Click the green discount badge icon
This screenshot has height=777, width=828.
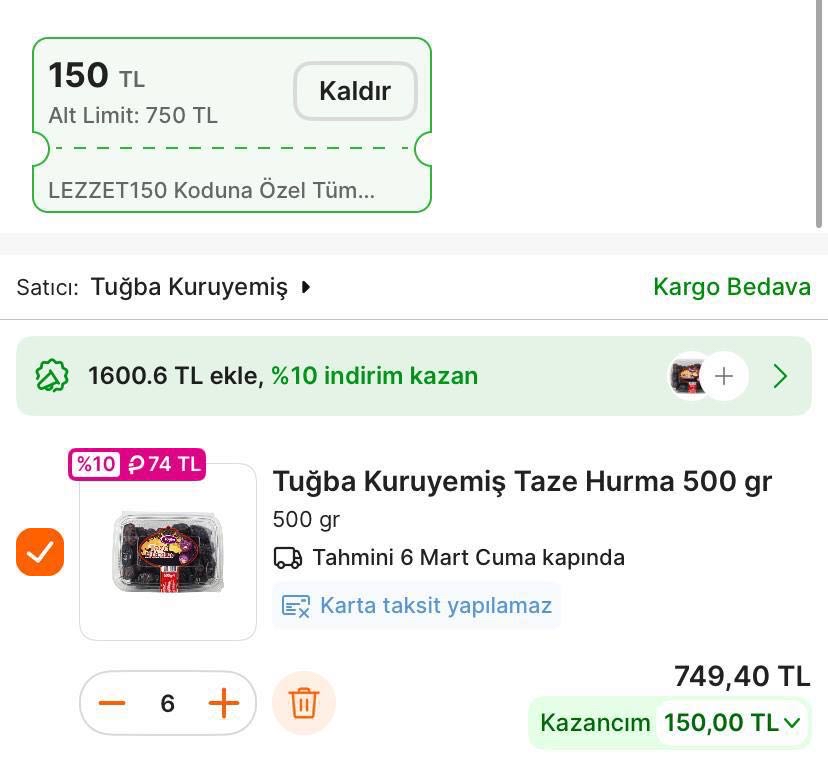tap(53, 375)
